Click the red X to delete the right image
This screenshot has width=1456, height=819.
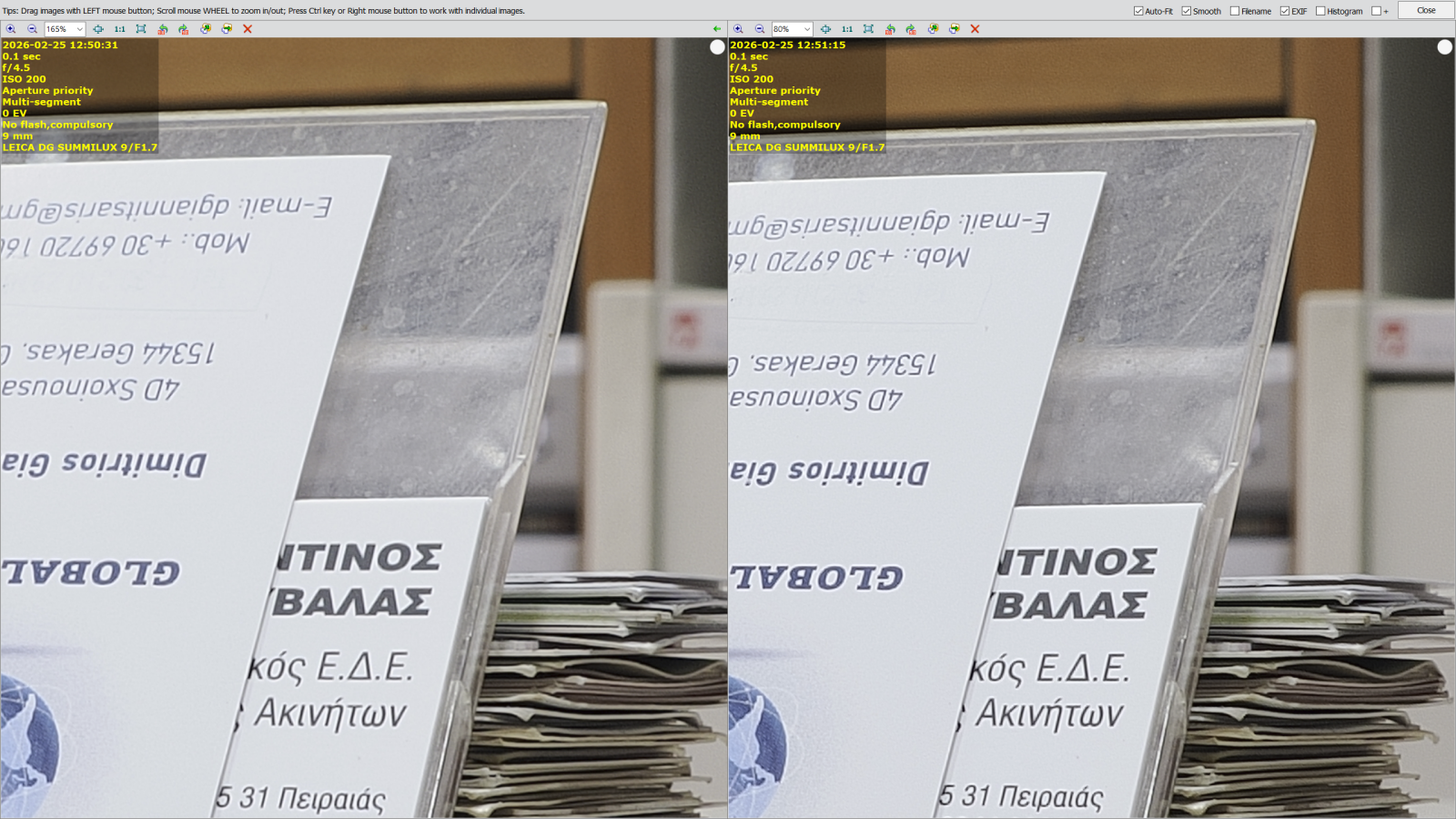975,30
